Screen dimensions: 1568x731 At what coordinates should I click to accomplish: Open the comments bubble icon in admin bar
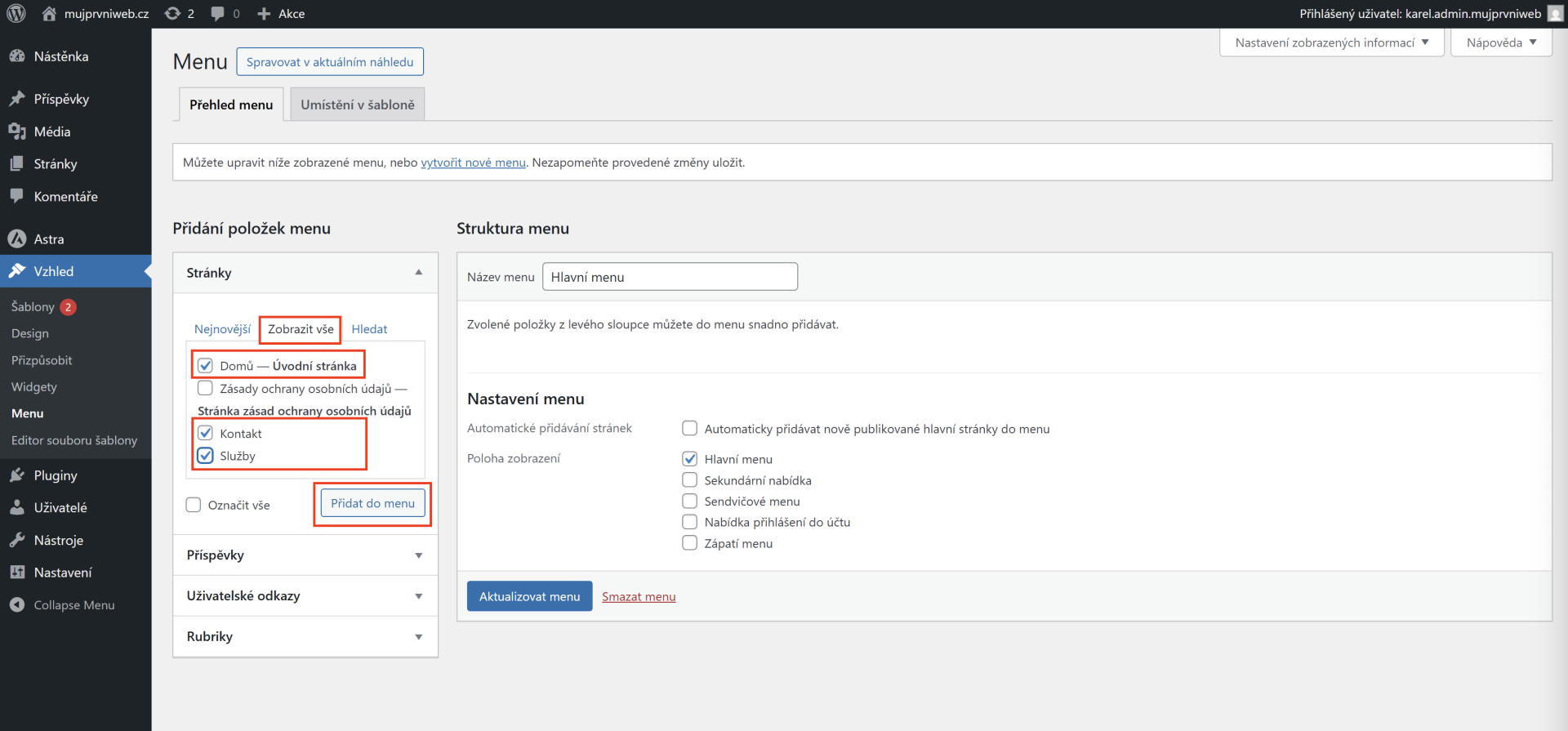(217, 14)
